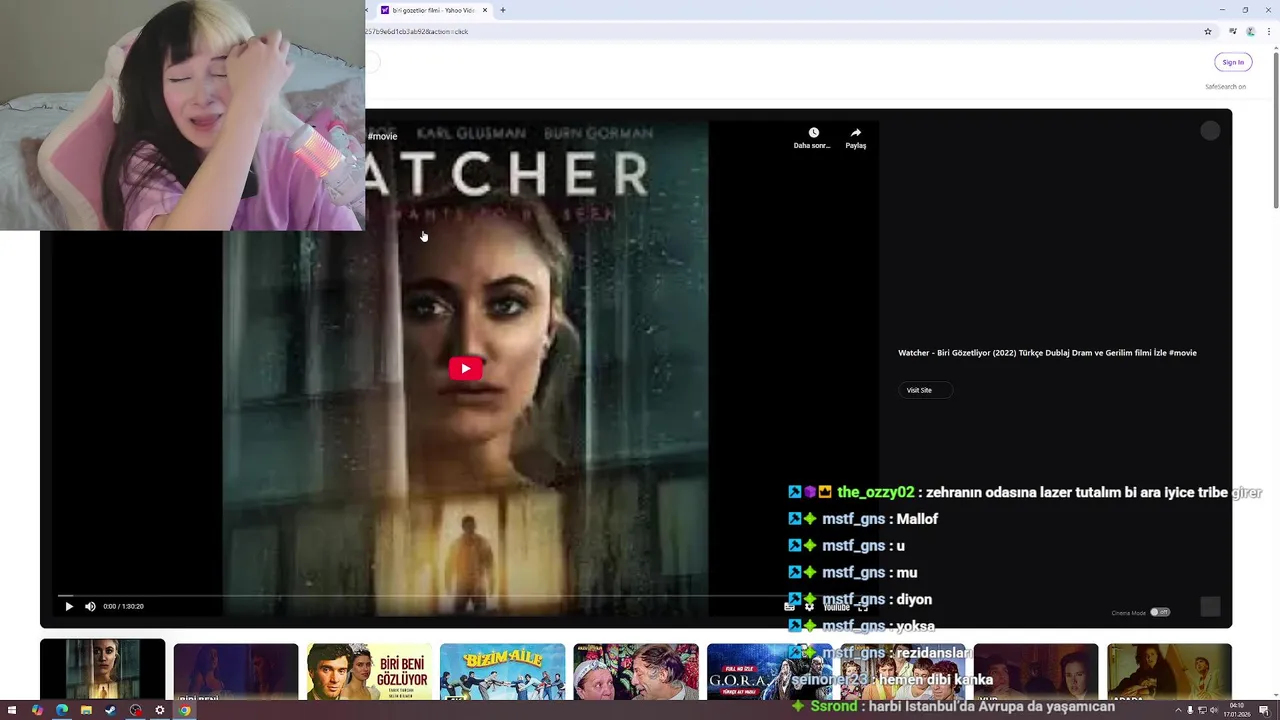Open Steam from the taskbar
Screen dimensions: 1280x720
coord(110,710)
